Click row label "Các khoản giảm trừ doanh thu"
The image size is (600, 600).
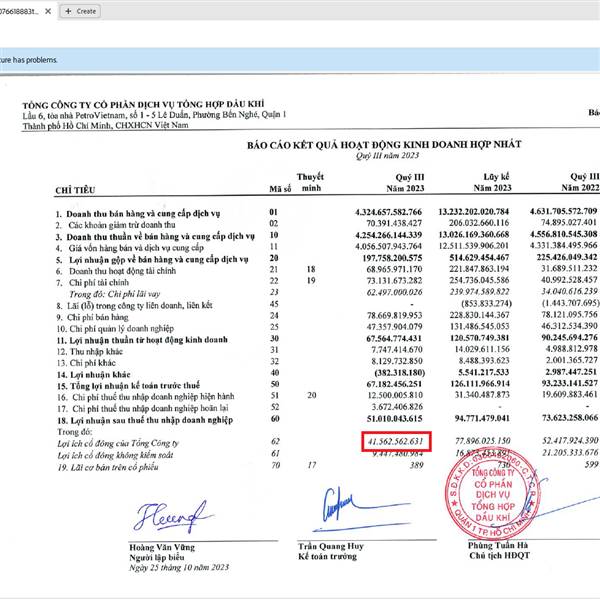click(122, 225)
